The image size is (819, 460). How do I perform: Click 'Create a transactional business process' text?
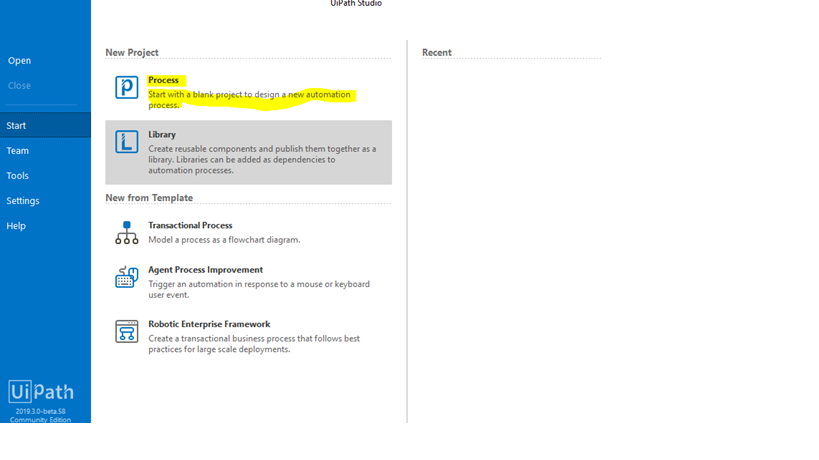click(254, 344)
